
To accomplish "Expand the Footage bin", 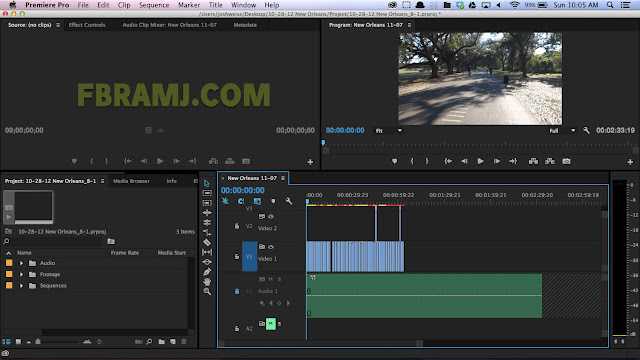I will tap(21, 275).
